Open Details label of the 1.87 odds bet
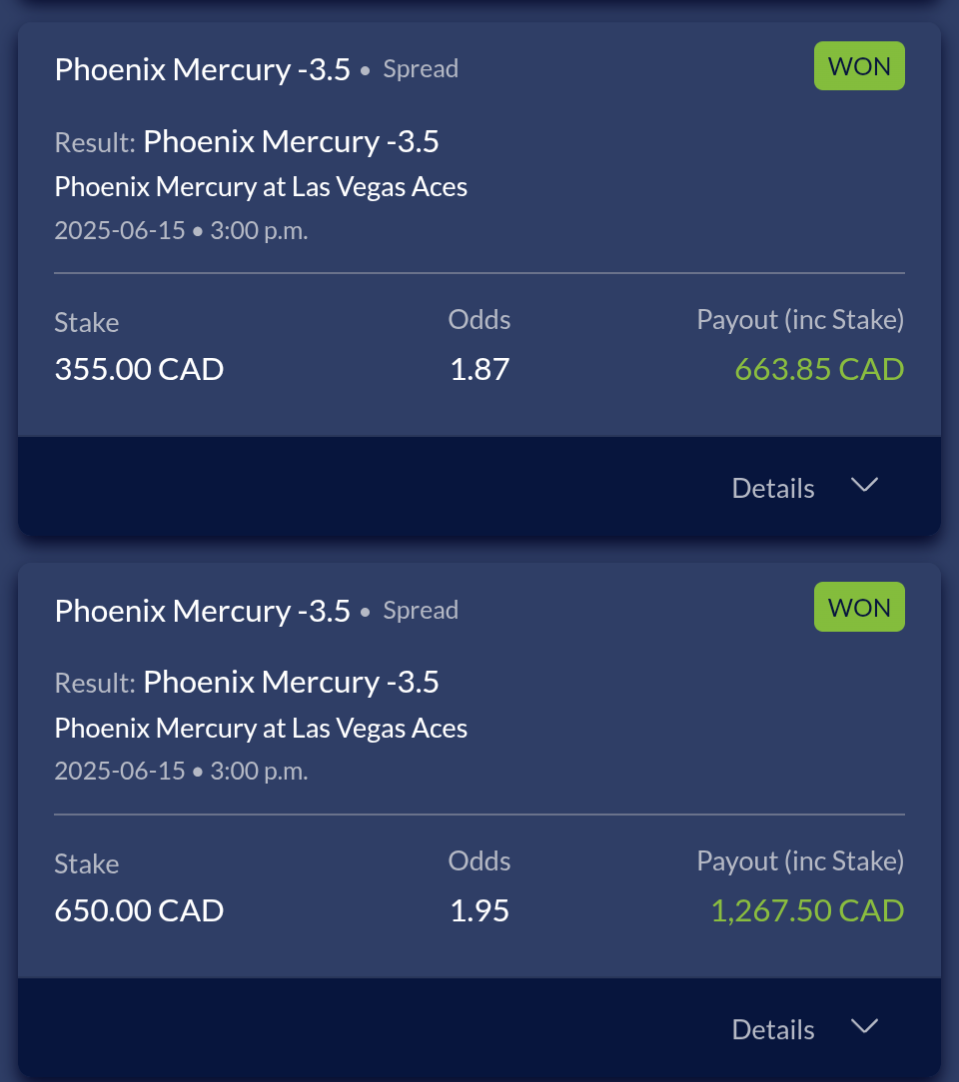The image size is (959, 1082). click(x=773, y=488)
